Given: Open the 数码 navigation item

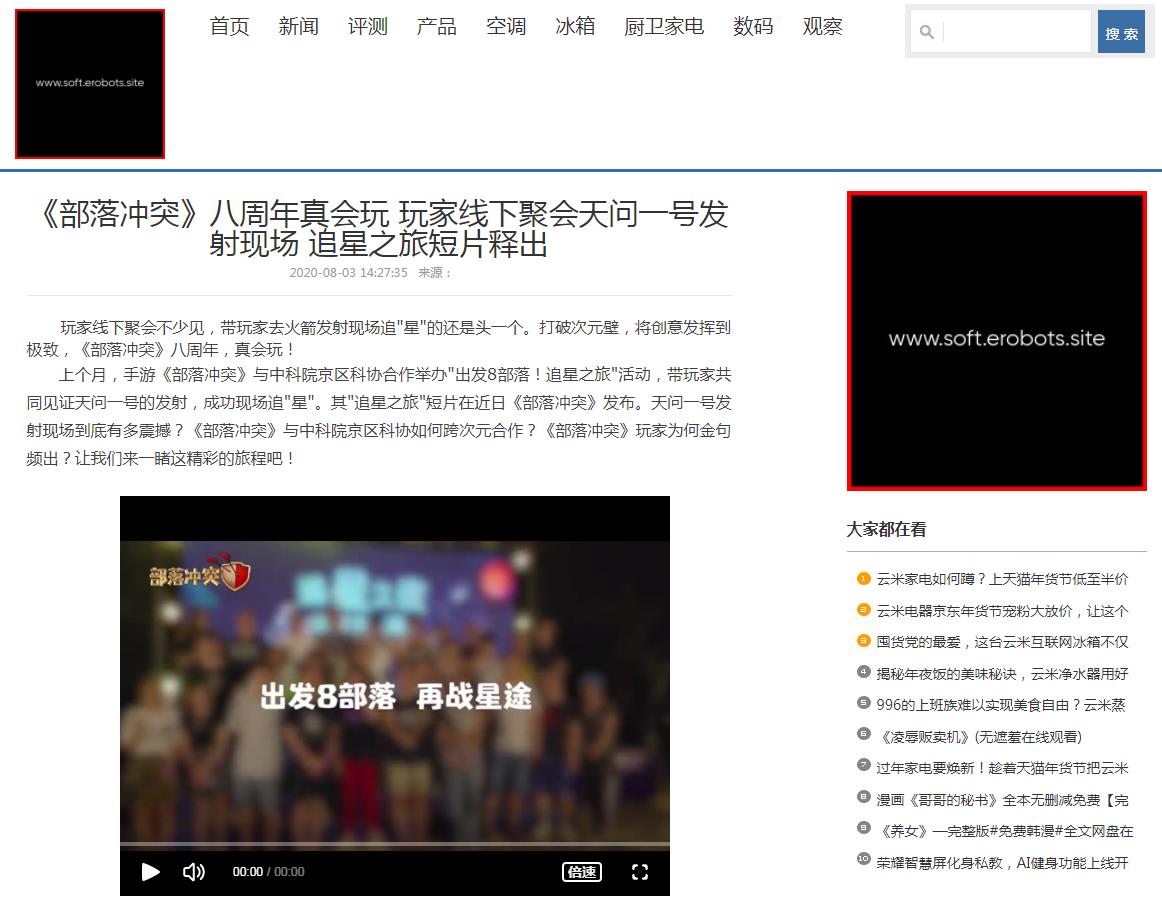Looking at the screenshot, I should (x=753, y=27).
